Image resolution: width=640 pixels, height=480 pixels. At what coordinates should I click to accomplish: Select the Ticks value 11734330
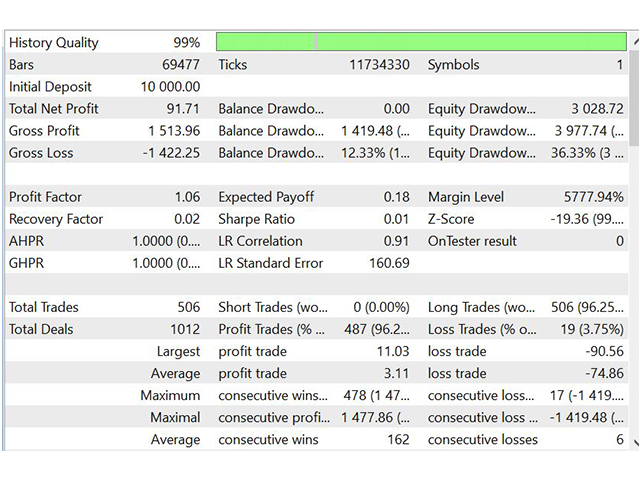click(x=379, y=65)
